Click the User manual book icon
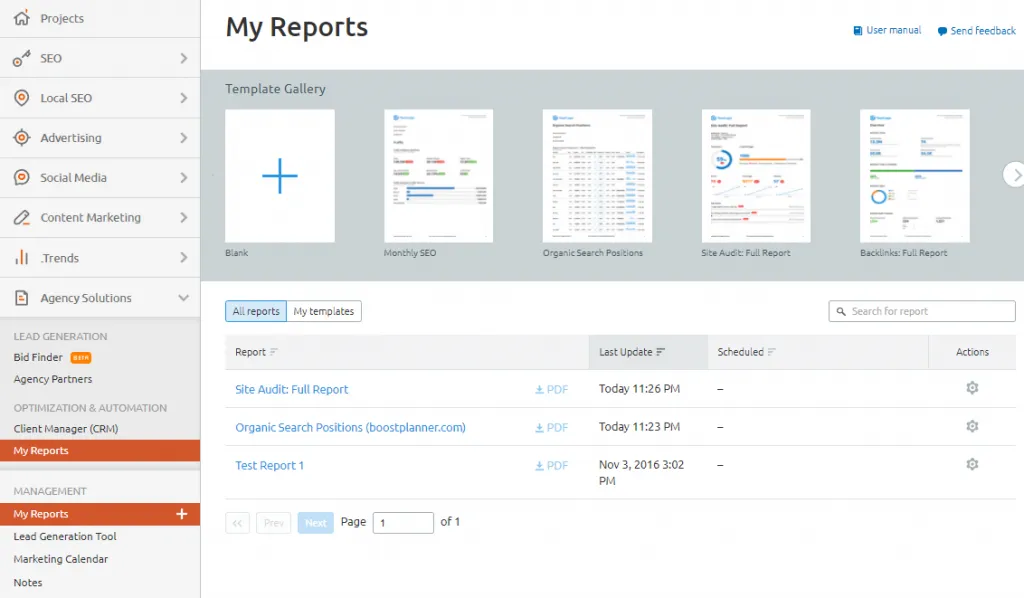The width and height of the screenshot is (1024, 598). (857, 31)
